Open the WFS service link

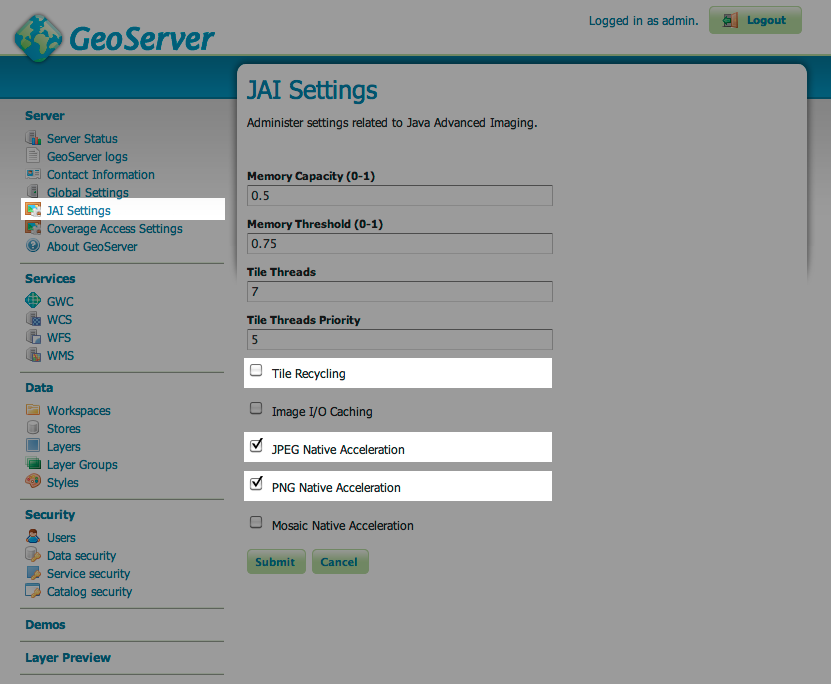[x=59, y=337]
